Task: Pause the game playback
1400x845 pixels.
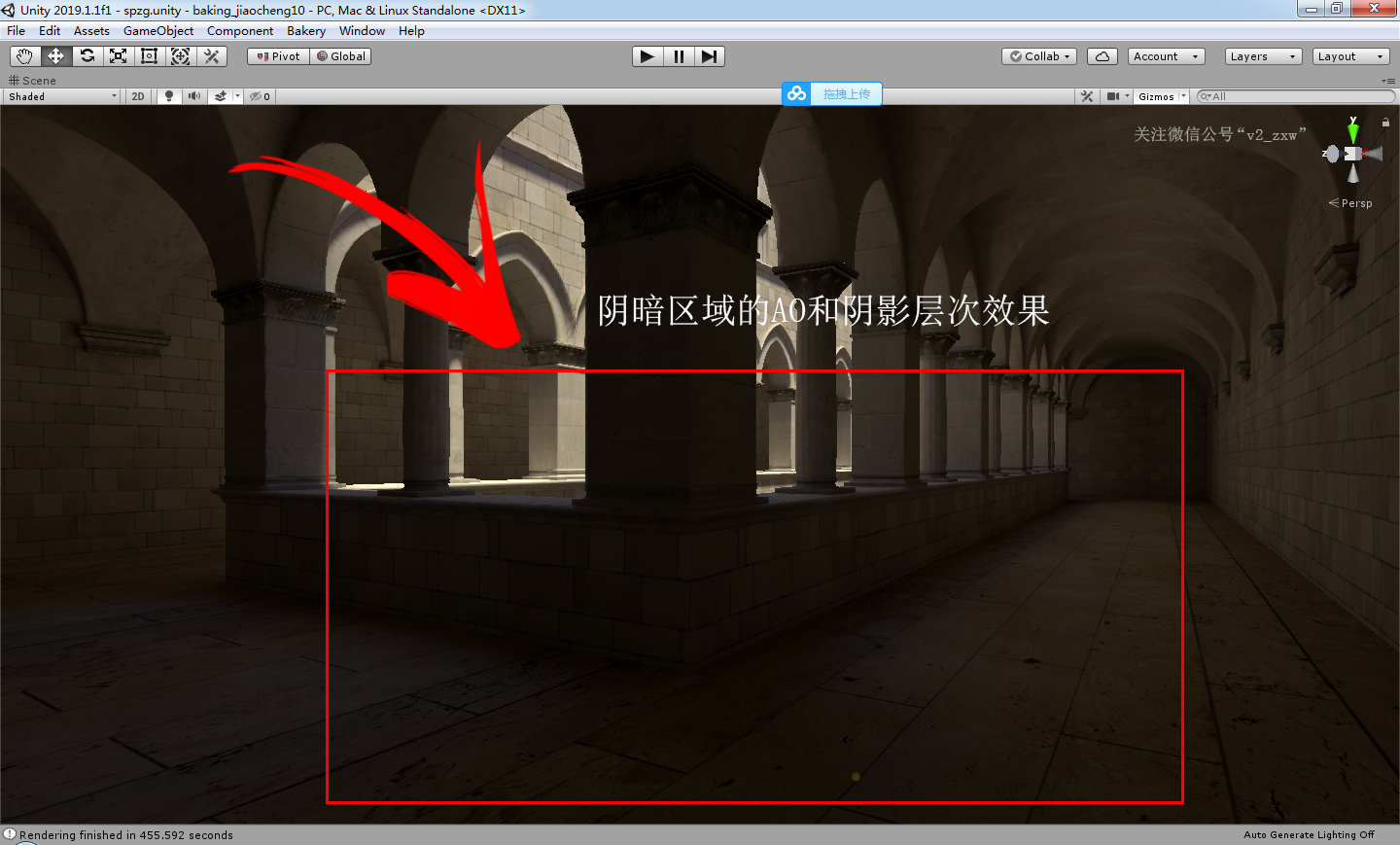Action: (678, 56)
